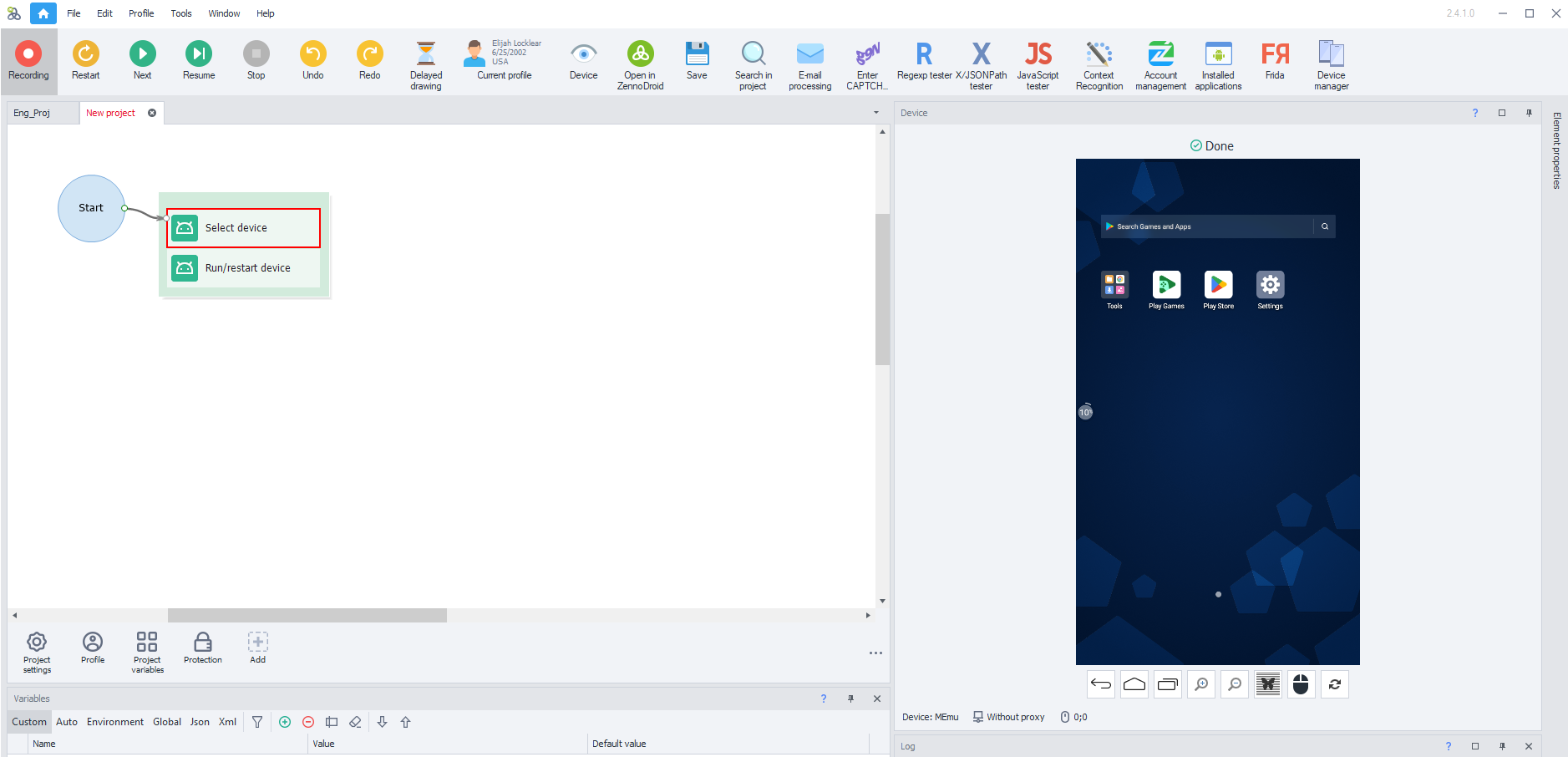The width and height of the screenshot is (1568, 757).
Task: Open the JavaScript tester
Action: coord(1038,62)
